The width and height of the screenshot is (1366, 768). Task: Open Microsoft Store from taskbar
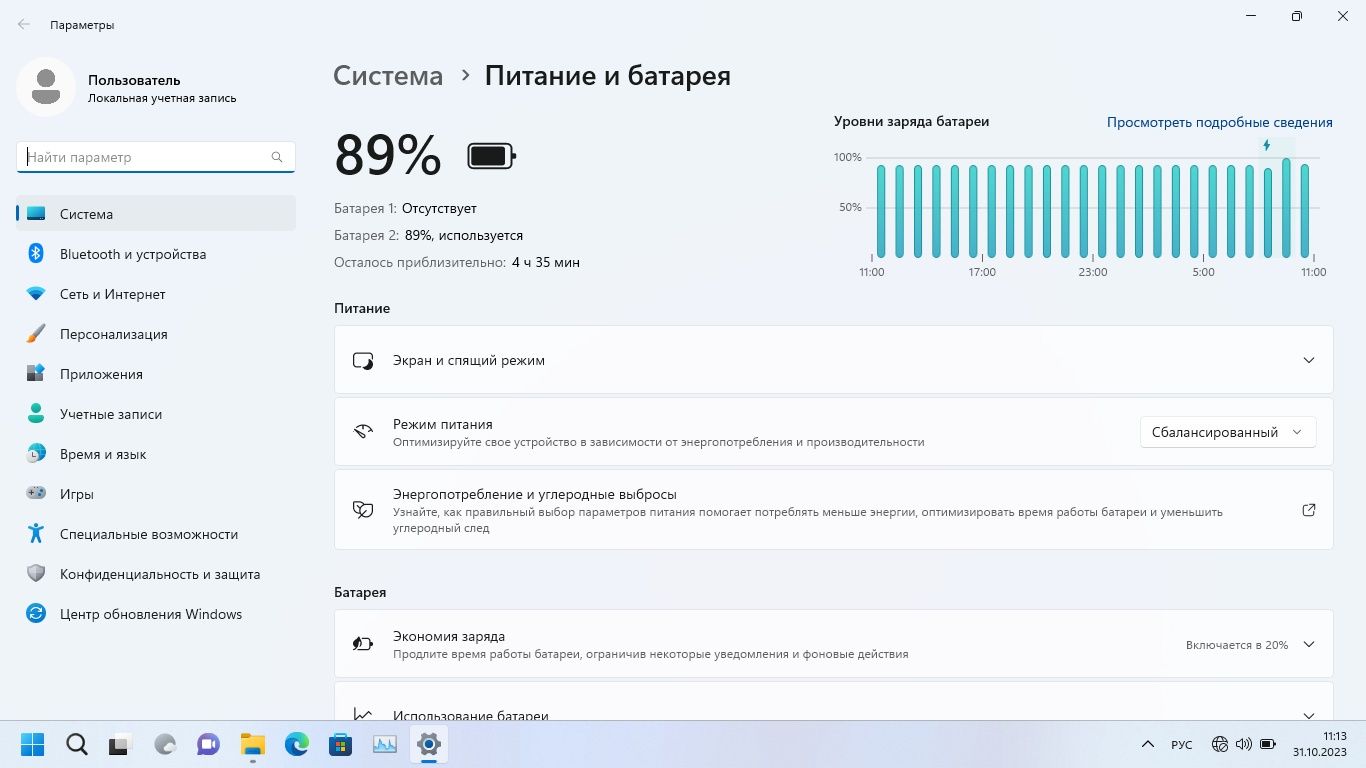click(x=341, y=744)
